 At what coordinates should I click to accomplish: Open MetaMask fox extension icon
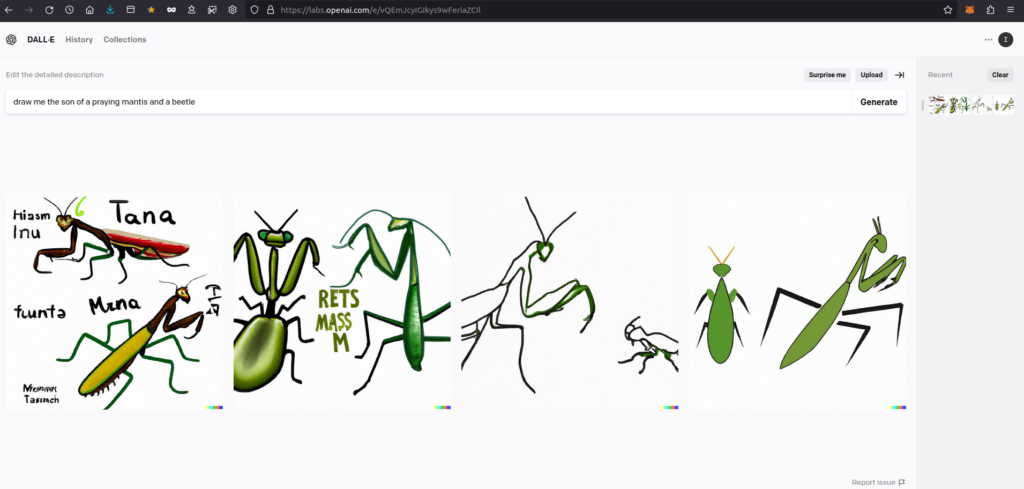click(x=970, y=10)
